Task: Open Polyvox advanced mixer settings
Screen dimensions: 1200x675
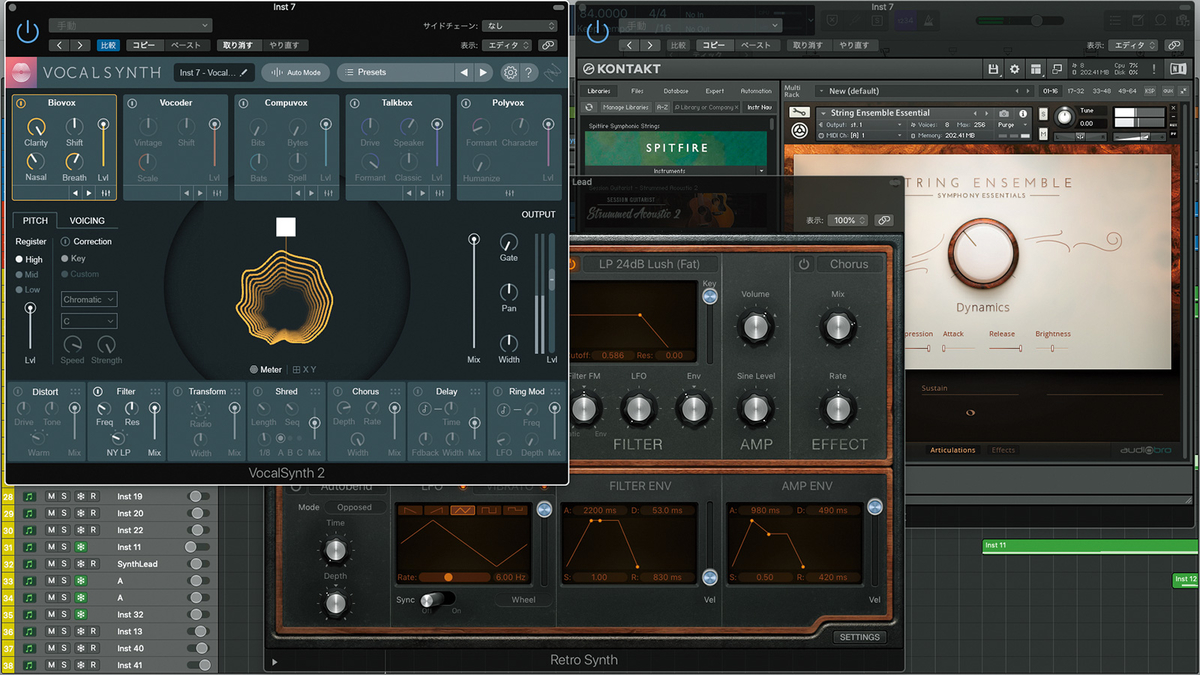Action: point(510,192)
